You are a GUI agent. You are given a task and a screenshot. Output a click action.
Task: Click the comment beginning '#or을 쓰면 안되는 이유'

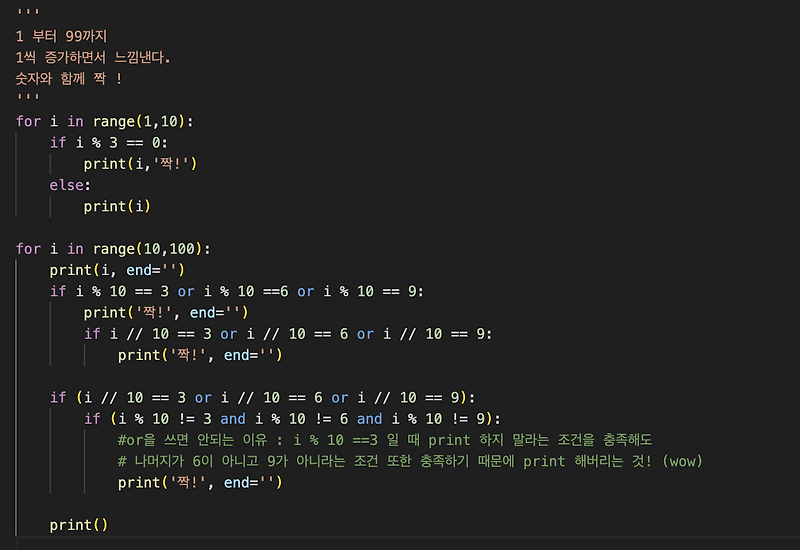pos(385,440)
